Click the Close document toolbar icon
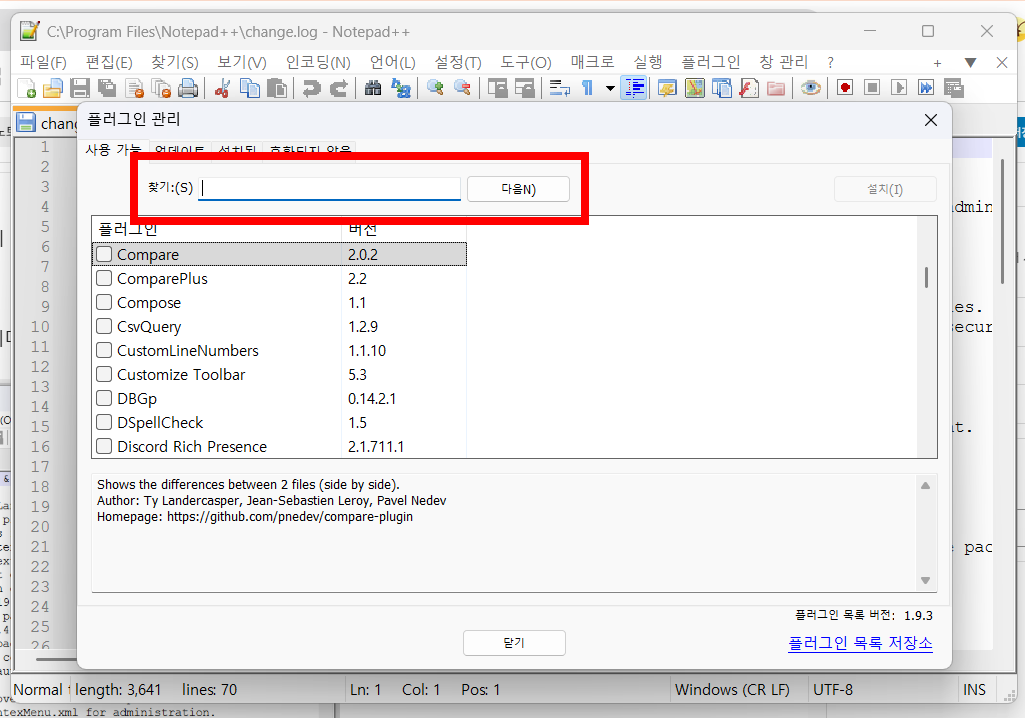 pos(134,88)
